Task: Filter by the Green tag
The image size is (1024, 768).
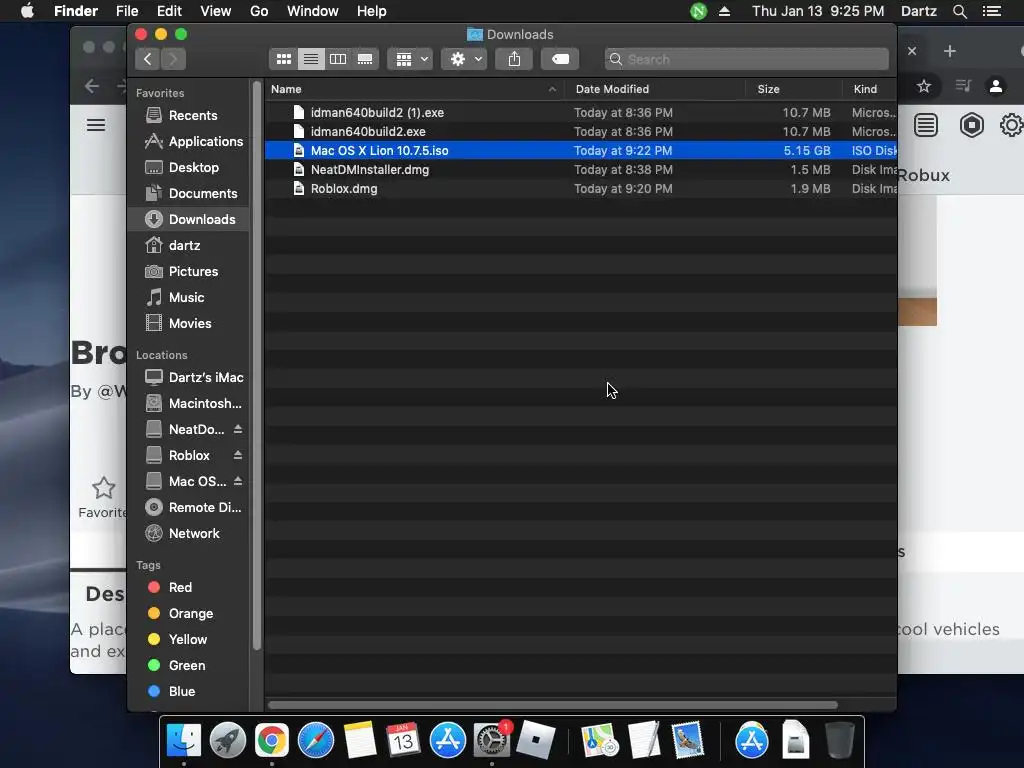Action: click(x=188, y=665)
